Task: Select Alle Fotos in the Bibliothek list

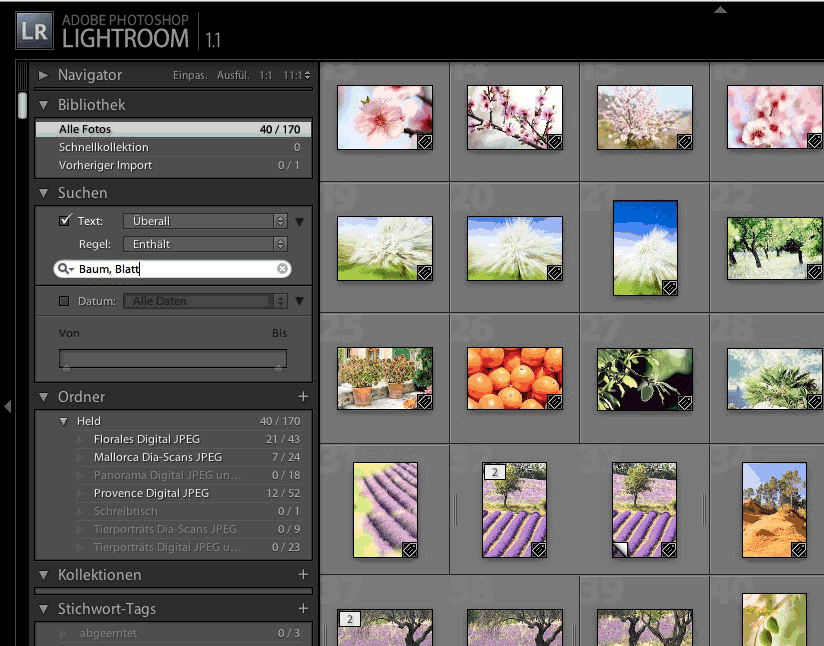Action: tap(173, 129)
